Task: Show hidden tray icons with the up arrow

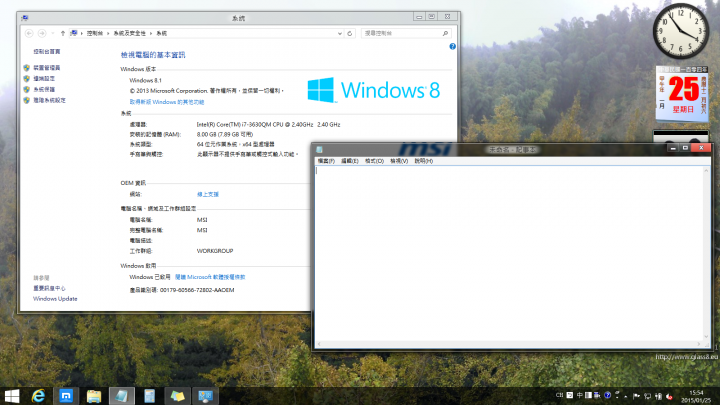Action: 626,396
